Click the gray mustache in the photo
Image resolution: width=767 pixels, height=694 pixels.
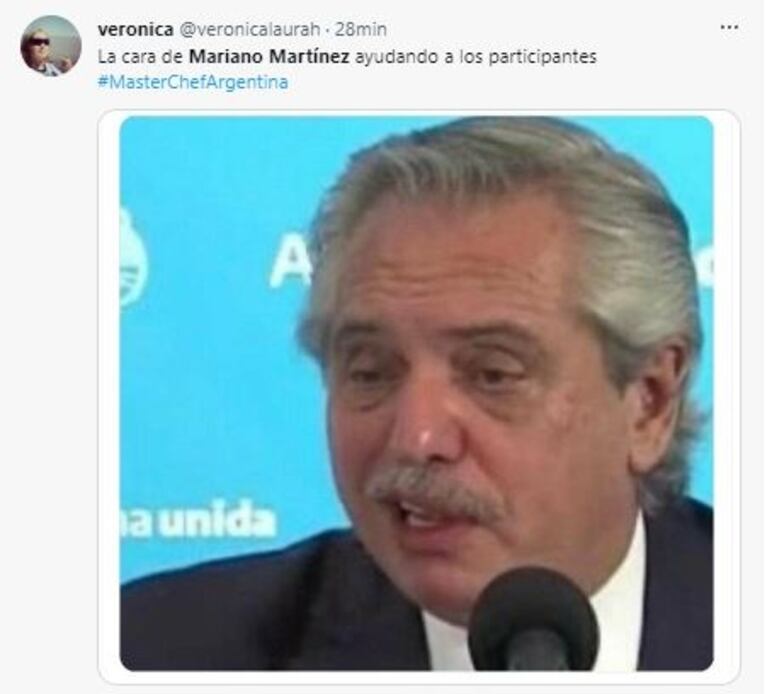[x=436, y=492]
